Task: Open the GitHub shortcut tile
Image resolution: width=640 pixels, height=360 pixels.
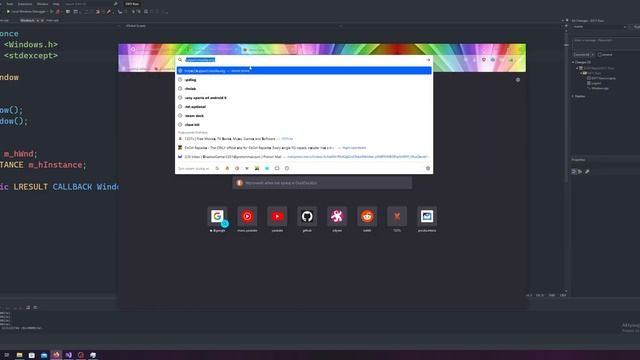Action: point(307,216)
